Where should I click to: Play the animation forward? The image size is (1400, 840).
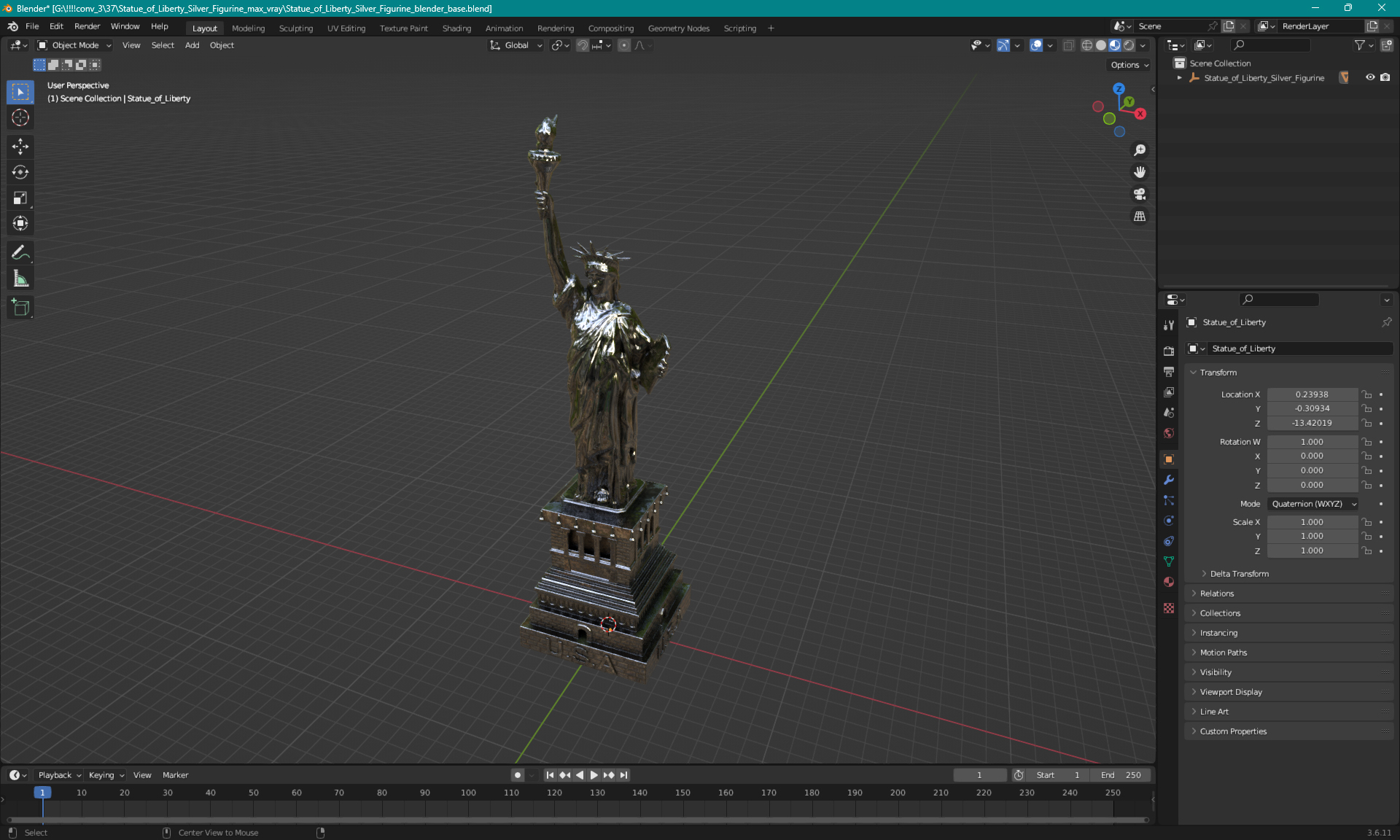pyautogui.click(x=594, y=775)
